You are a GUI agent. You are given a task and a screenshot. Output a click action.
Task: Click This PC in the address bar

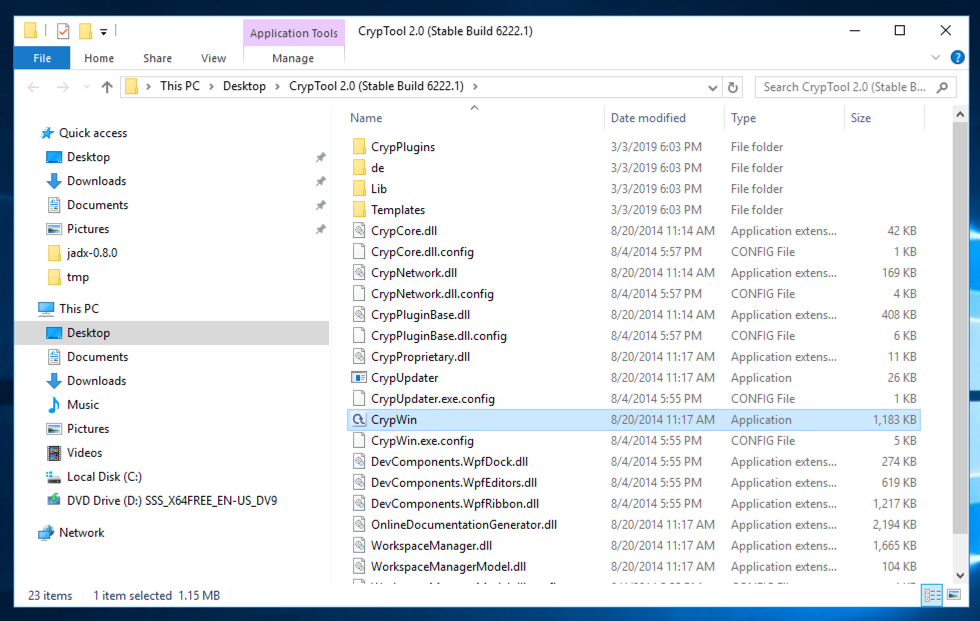[180, 86]
